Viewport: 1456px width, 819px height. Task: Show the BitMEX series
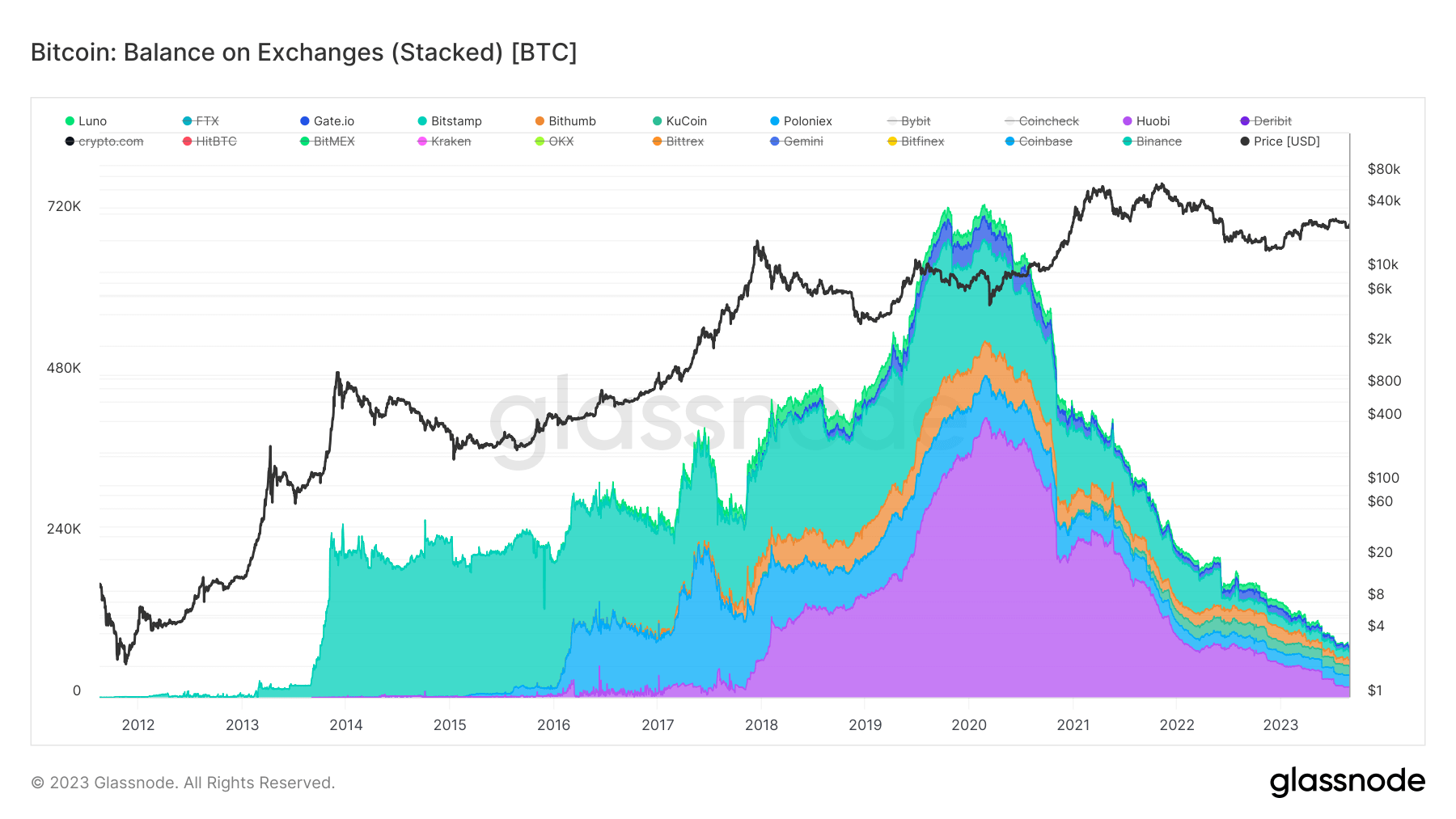coord(327,141)
